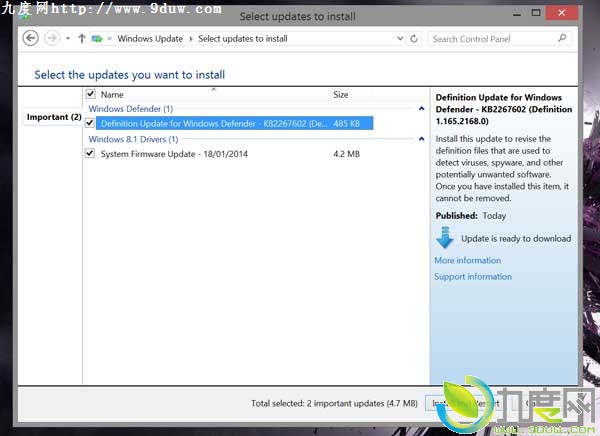Click the 4.2 MB size value
The height and width of the screenshot is (436, 600).
tap(346, 154)
